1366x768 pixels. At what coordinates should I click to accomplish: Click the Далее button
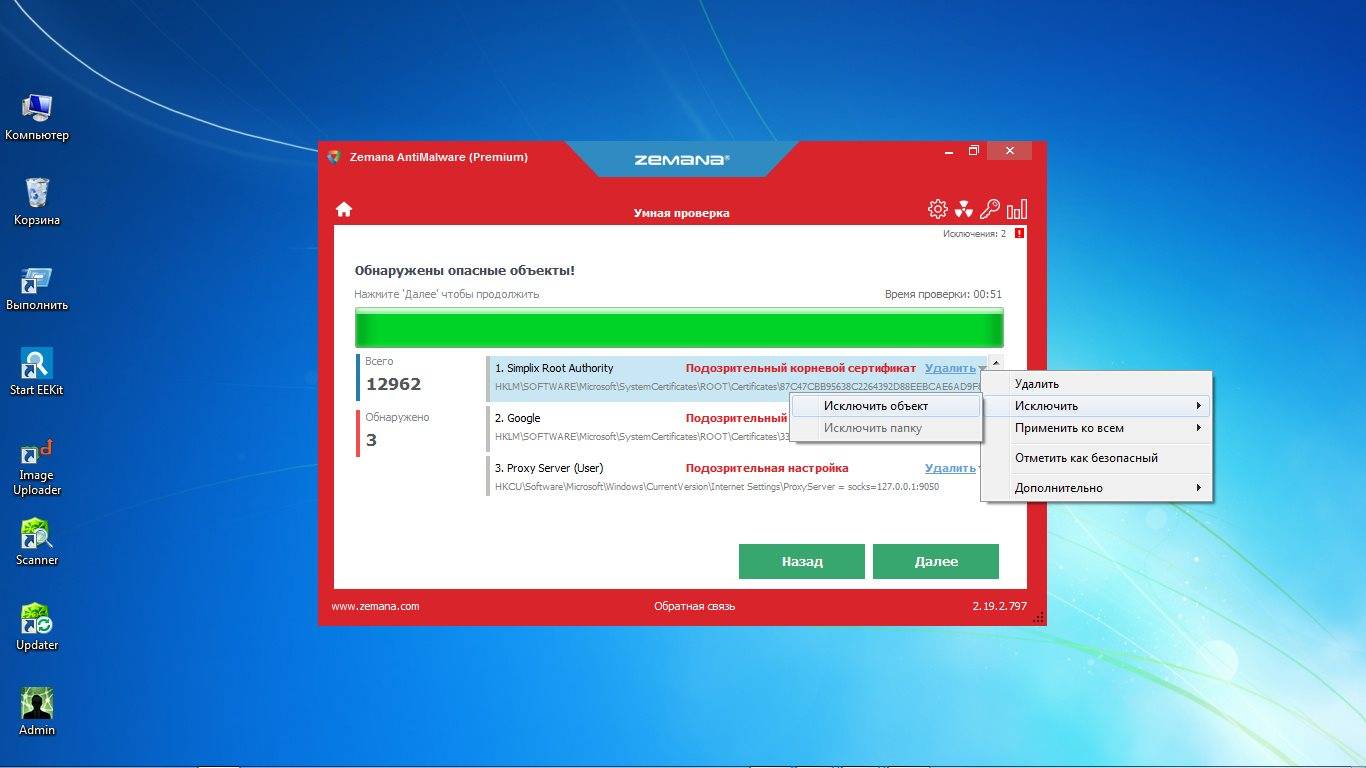[x=936, y=561]
